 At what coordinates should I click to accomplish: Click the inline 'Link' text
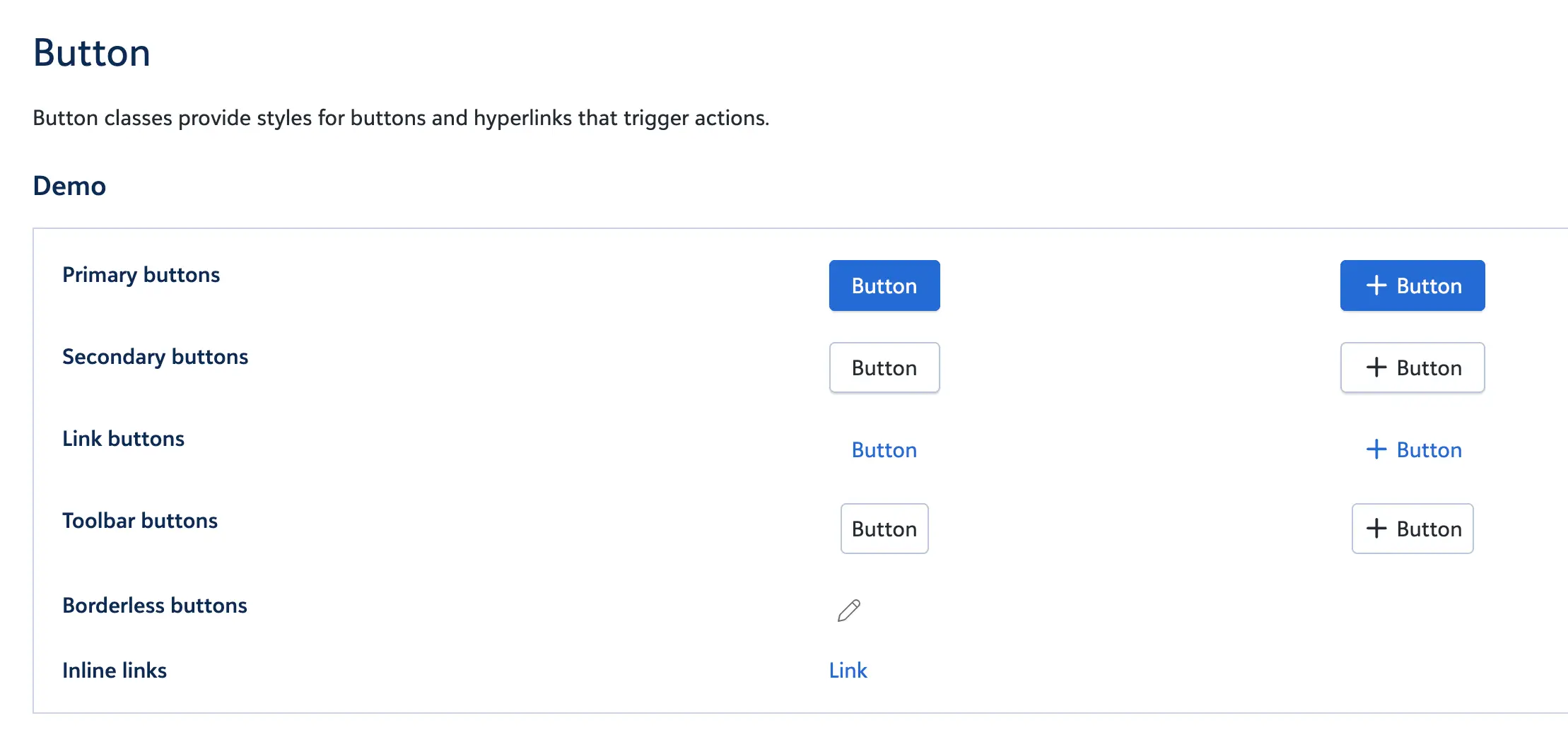tap(848, 670)
